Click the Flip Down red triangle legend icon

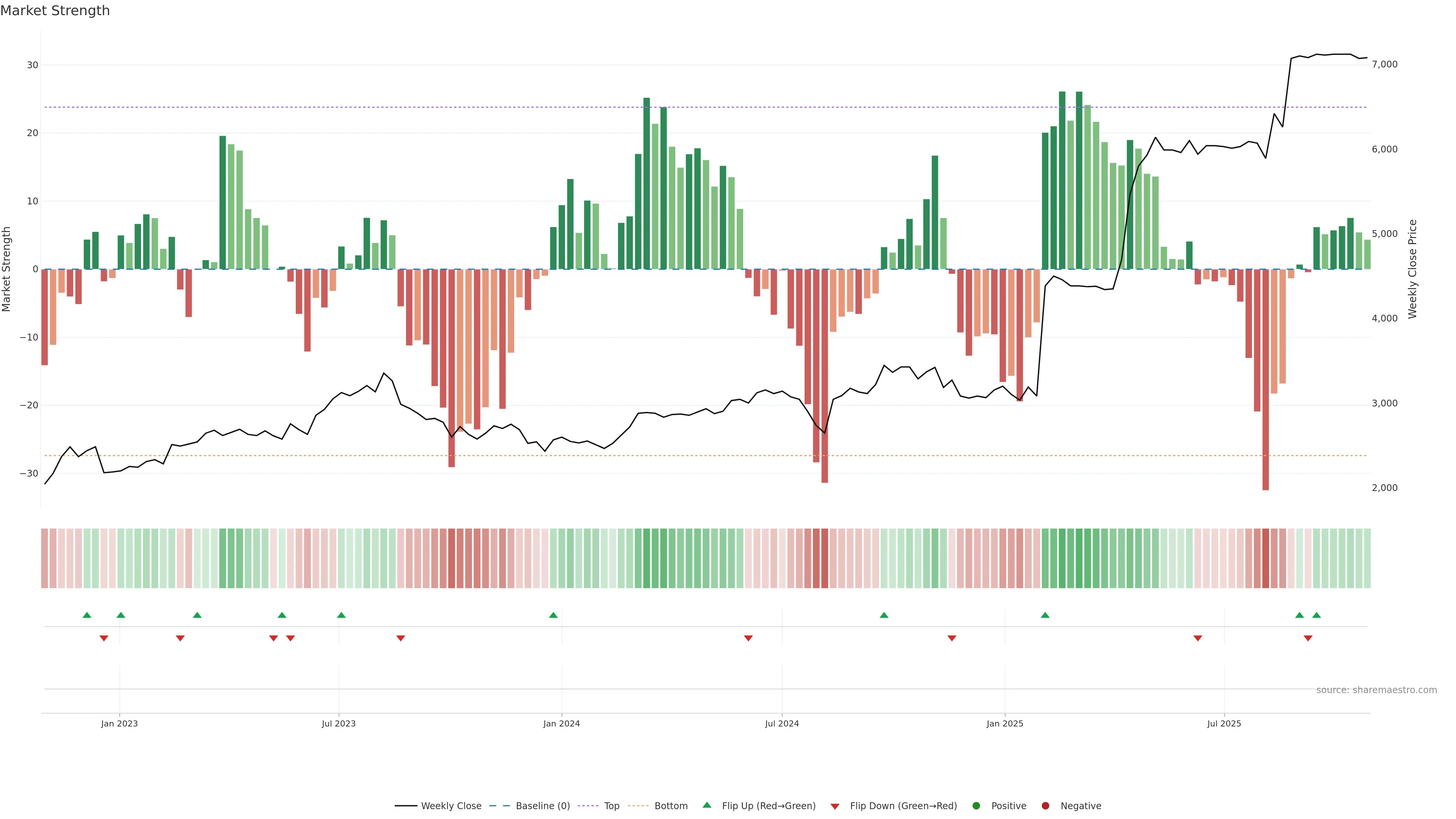pyautogui.click(x=835, y=806)
